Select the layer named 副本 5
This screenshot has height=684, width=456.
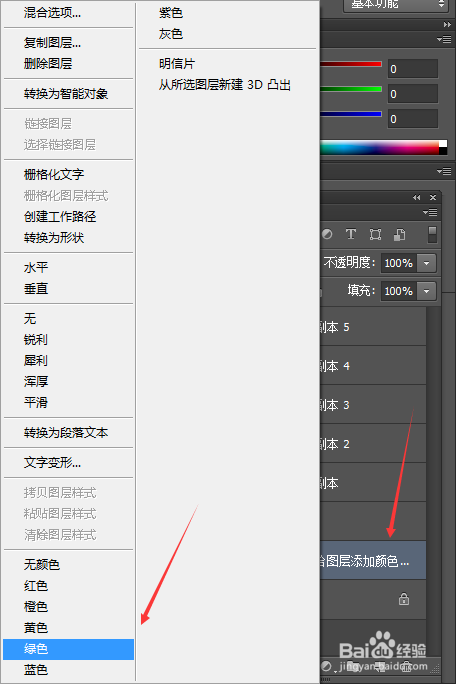point(373,327)
